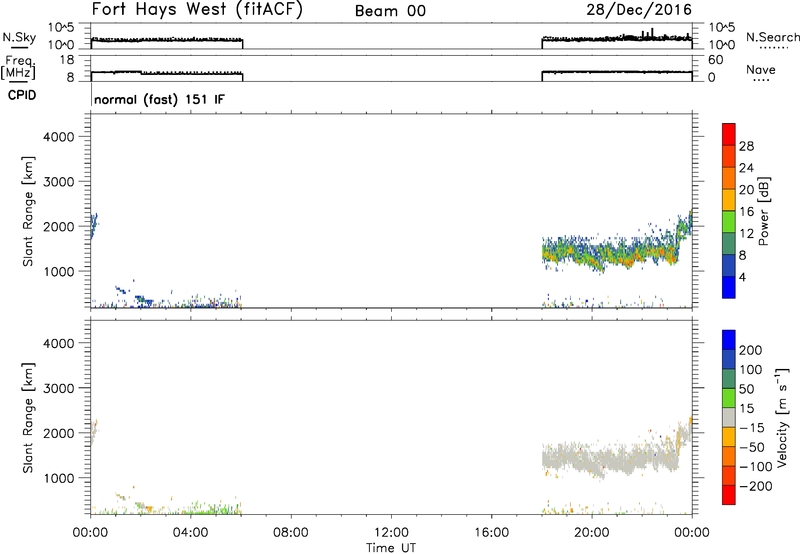Select the red top segment of Power colorbar
The image size is (800, 554).
(x=729, y=134)
